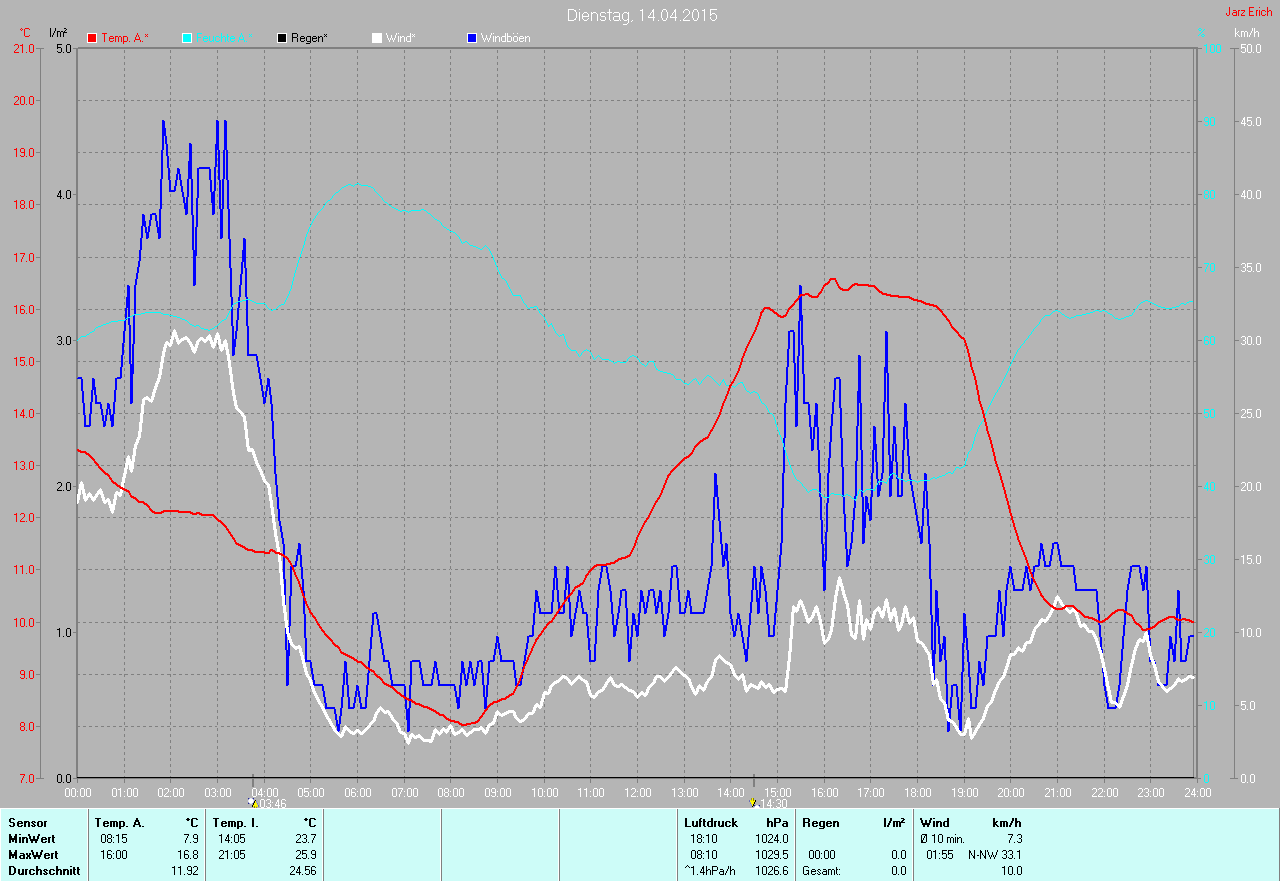The image size is (1280, 881).
Task: Click the black Regen legend square
Action: tap(282, 38)
